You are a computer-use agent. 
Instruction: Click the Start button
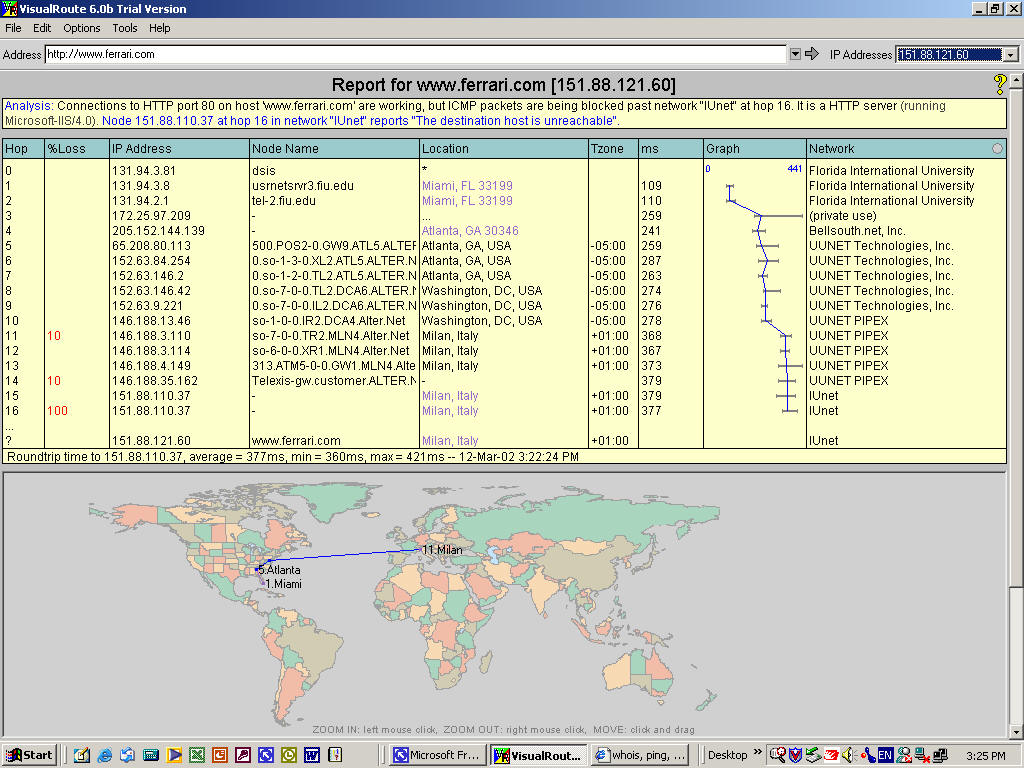(x=29, y=755)
